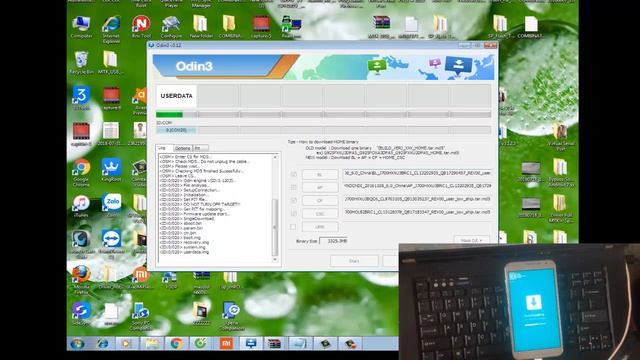The height and width of the screenshot is (360, 640).
Task: Launch Mozilla Firefox desktop shortcut
Action: [81, 280]
